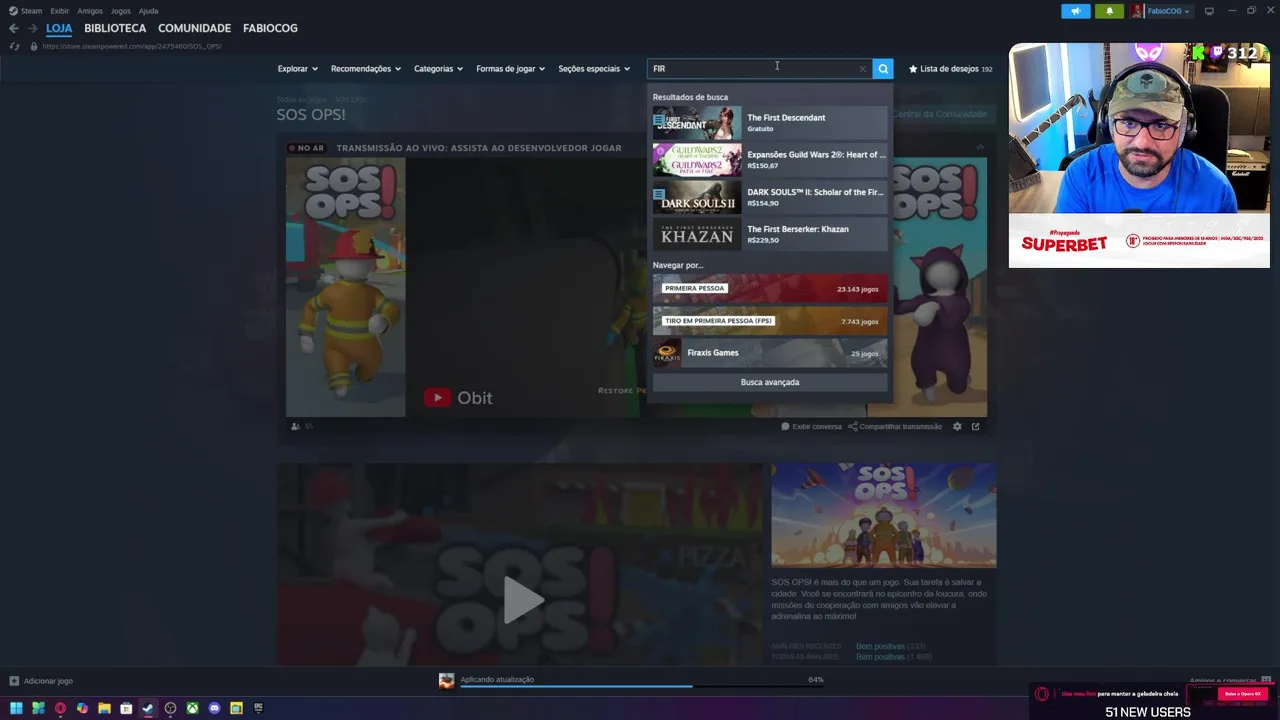Switch to the COMUNIDADE tab
Image resolution: width=1280 pixels, height=720 pixels.
(194, 28)
